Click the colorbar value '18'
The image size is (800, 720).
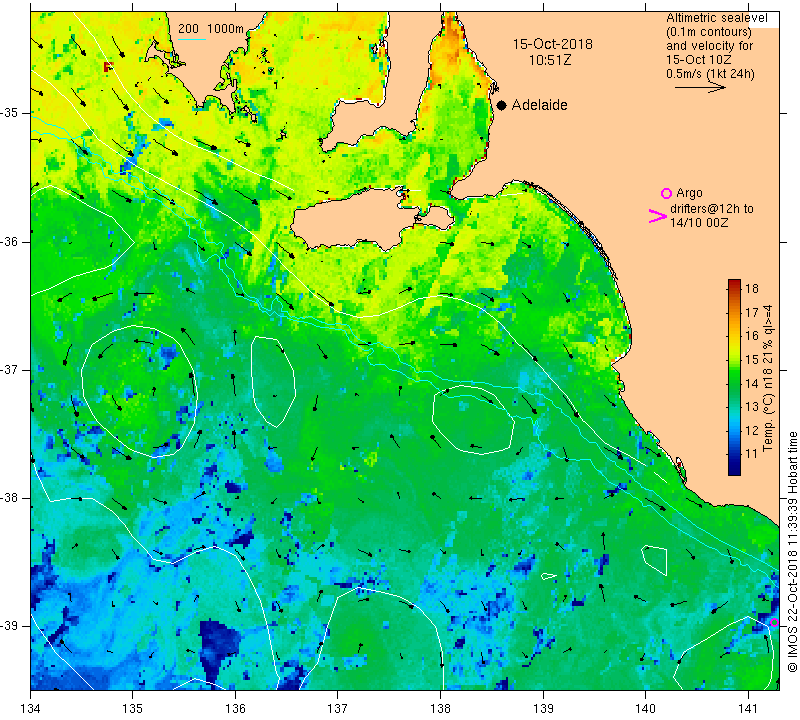coord(752,288)
